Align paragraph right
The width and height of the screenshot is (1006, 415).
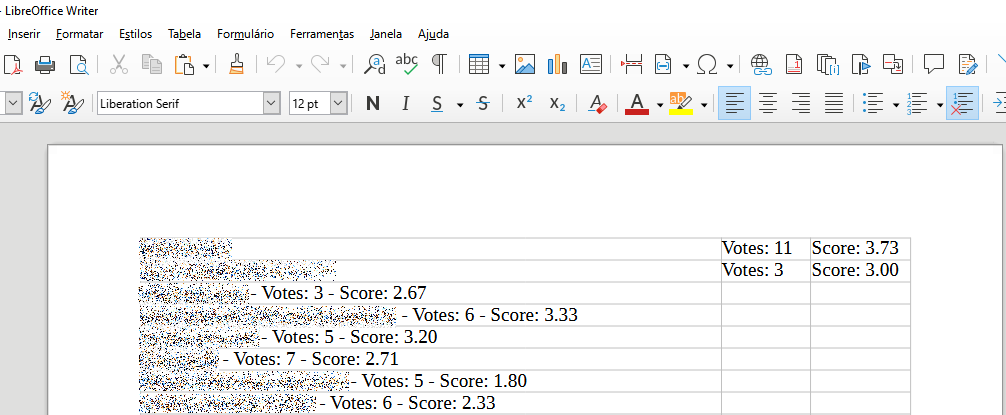tap(801, 103)
